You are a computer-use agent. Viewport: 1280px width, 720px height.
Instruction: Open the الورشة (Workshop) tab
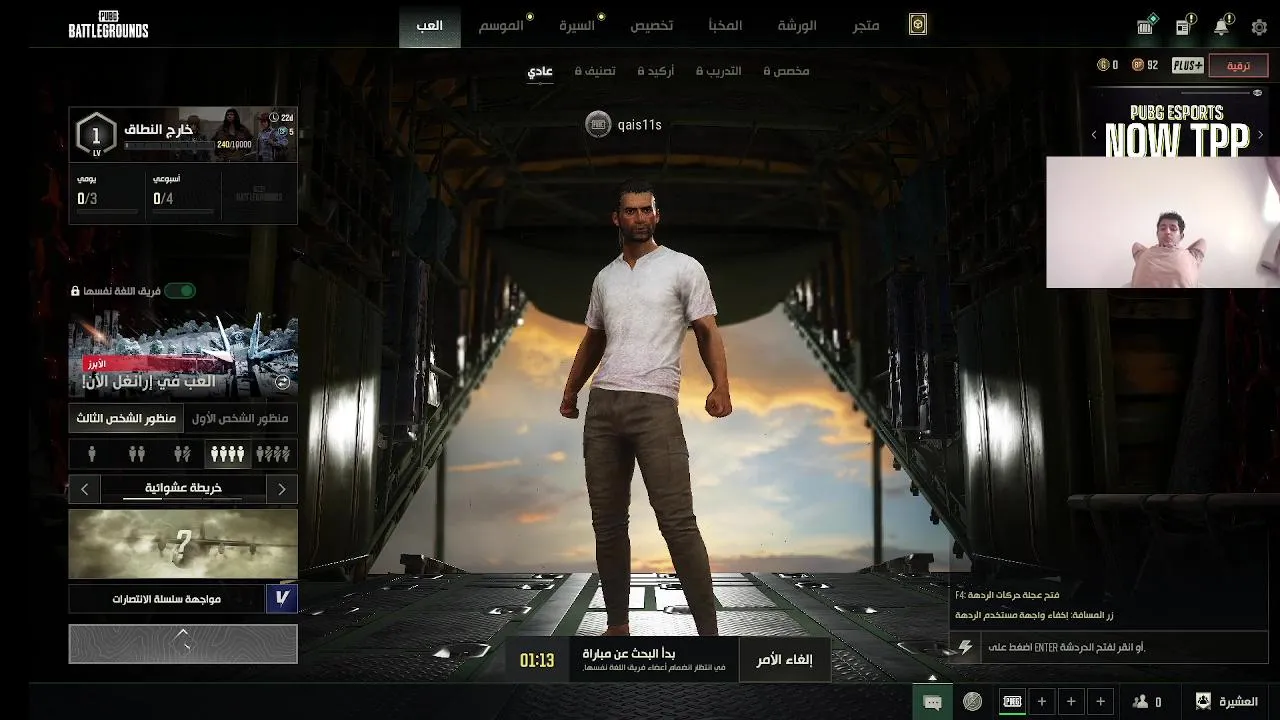coord(797,25)
